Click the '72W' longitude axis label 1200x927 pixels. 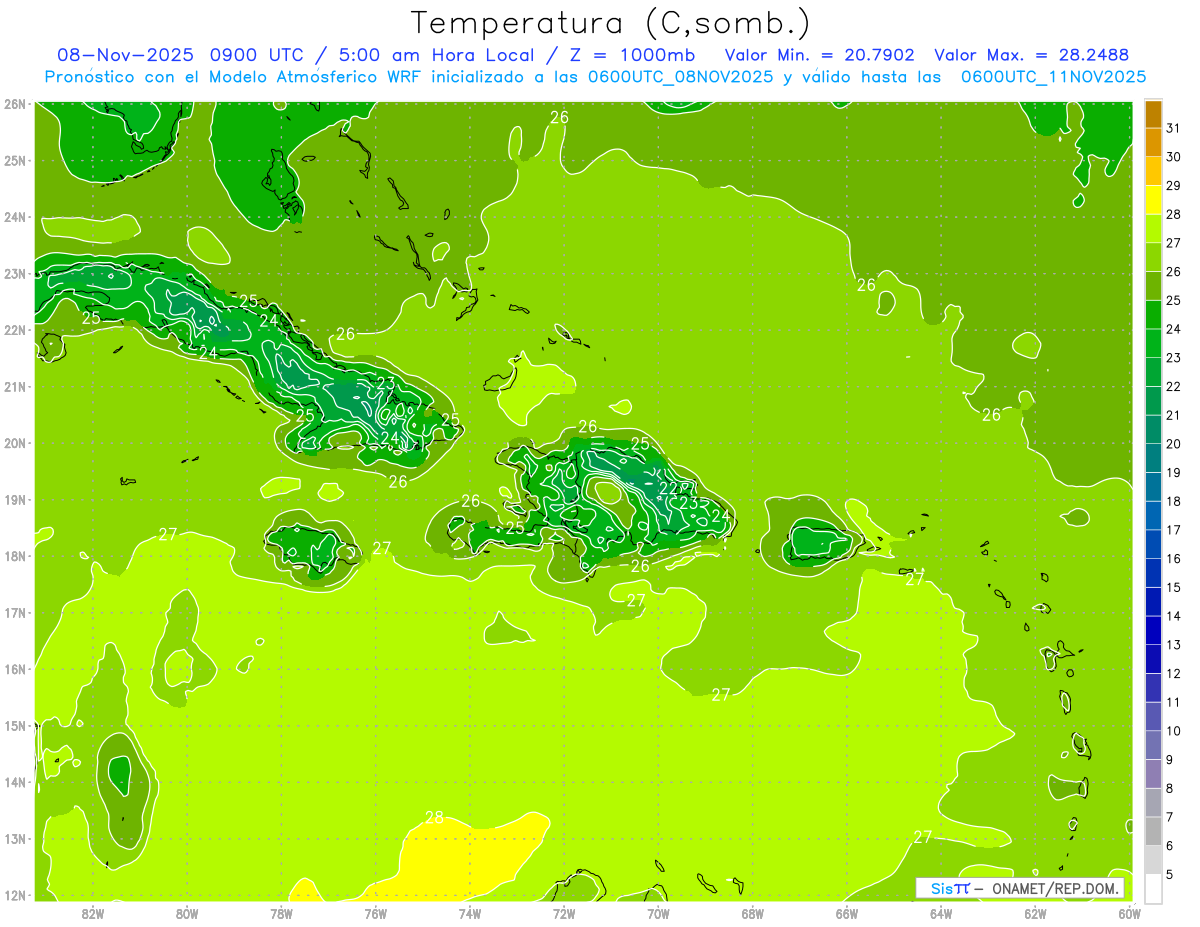564,913
